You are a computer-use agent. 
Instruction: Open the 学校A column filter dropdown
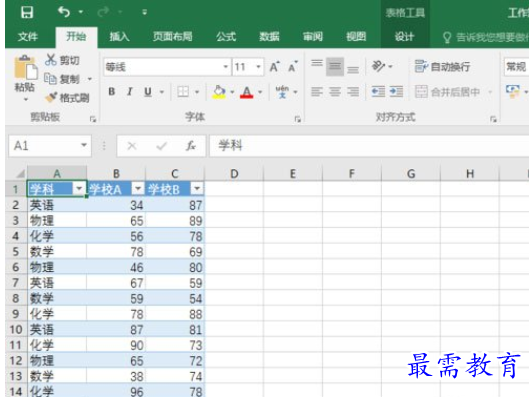pyautogui.click(x=138, y=188)
